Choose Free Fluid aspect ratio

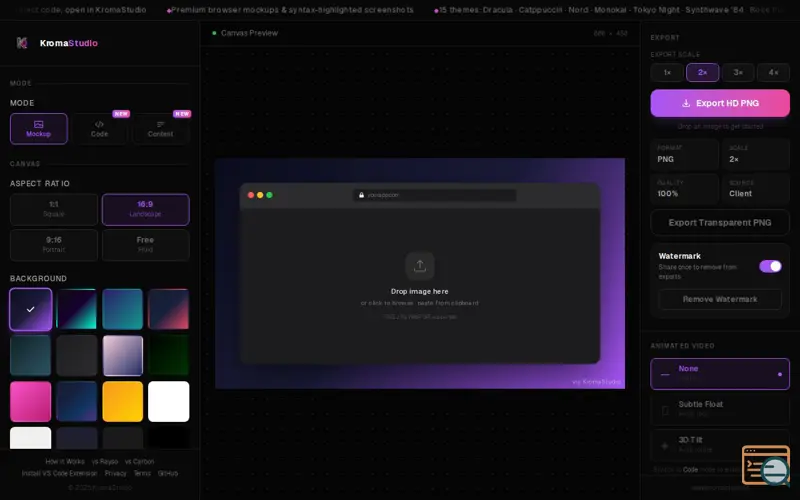(145, 245)
